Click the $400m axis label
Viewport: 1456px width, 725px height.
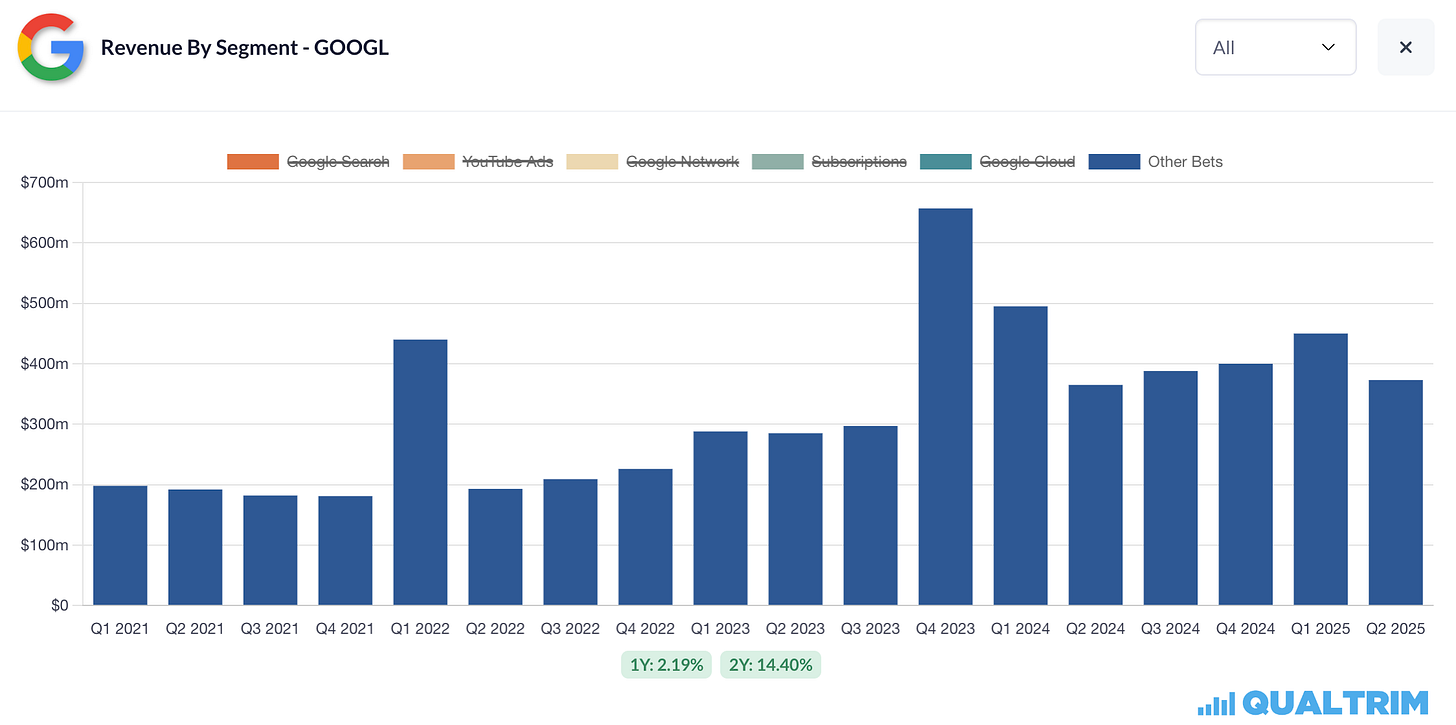44,364
